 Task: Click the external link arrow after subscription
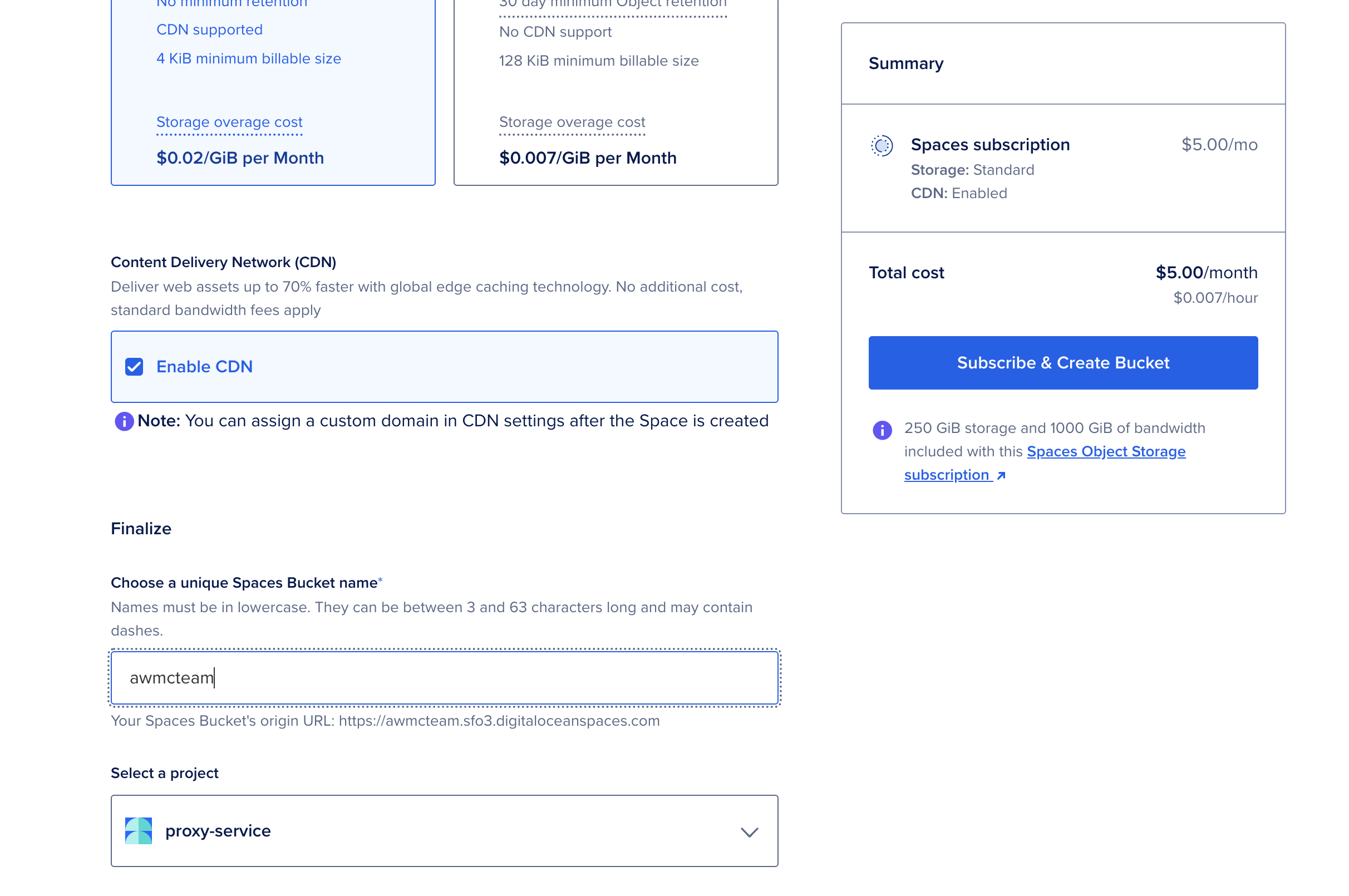pos(1001,475)
